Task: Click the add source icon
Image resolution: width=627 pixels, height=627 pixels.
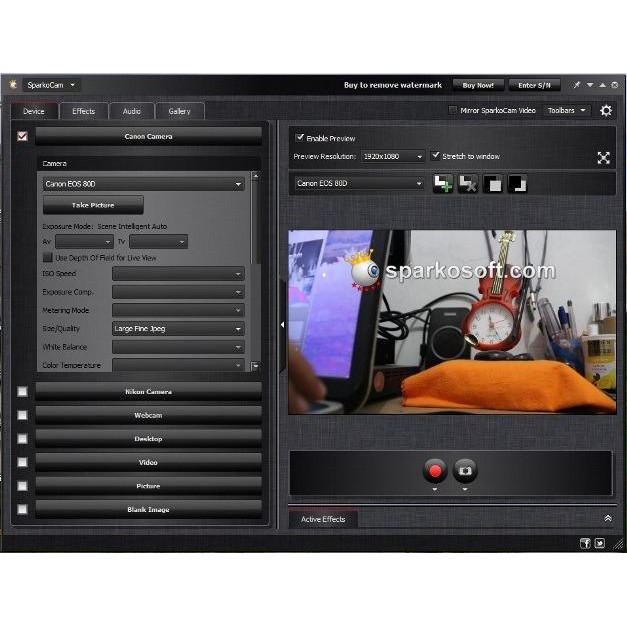Action: [442, 184]
